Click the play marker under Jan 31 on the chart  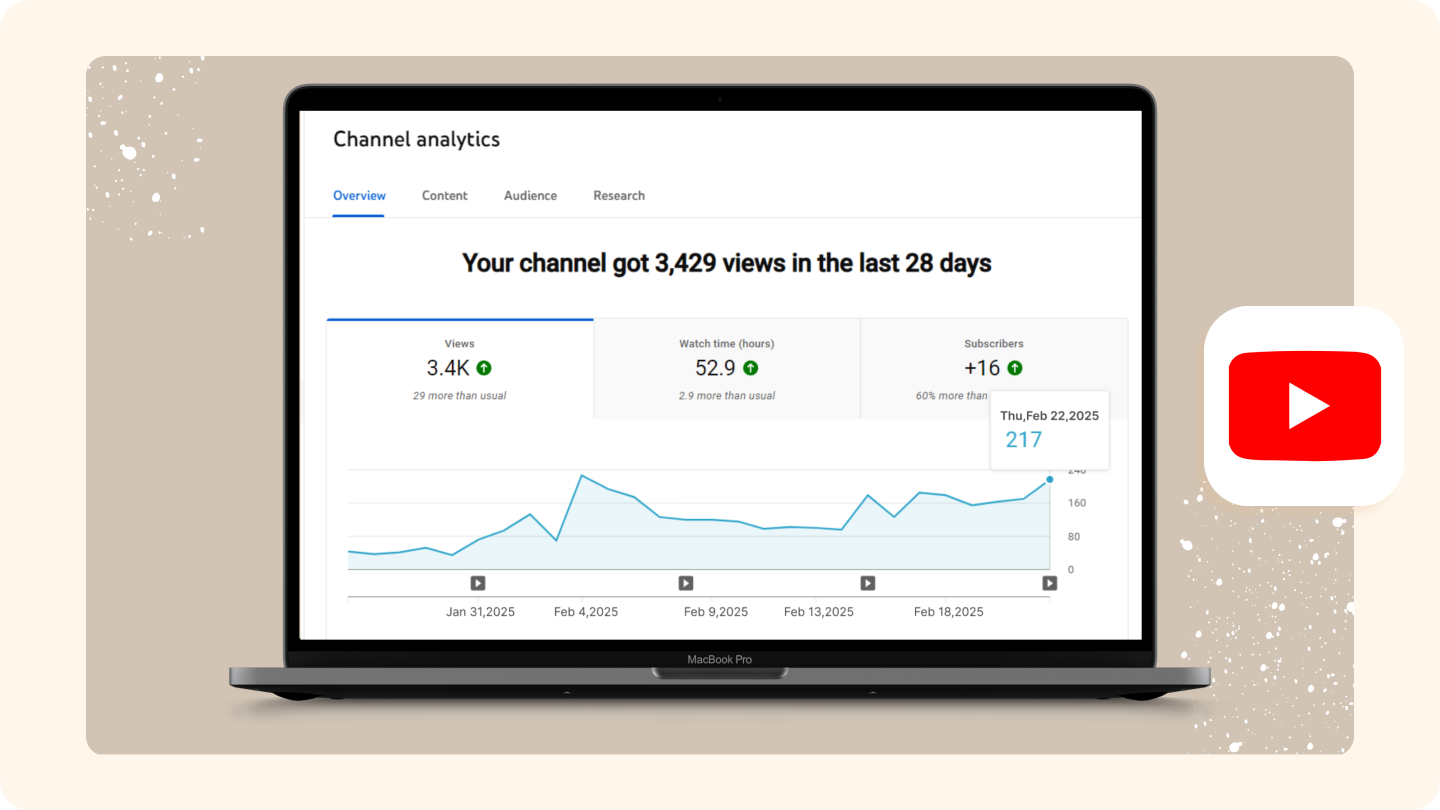click(x=478, y=583)
